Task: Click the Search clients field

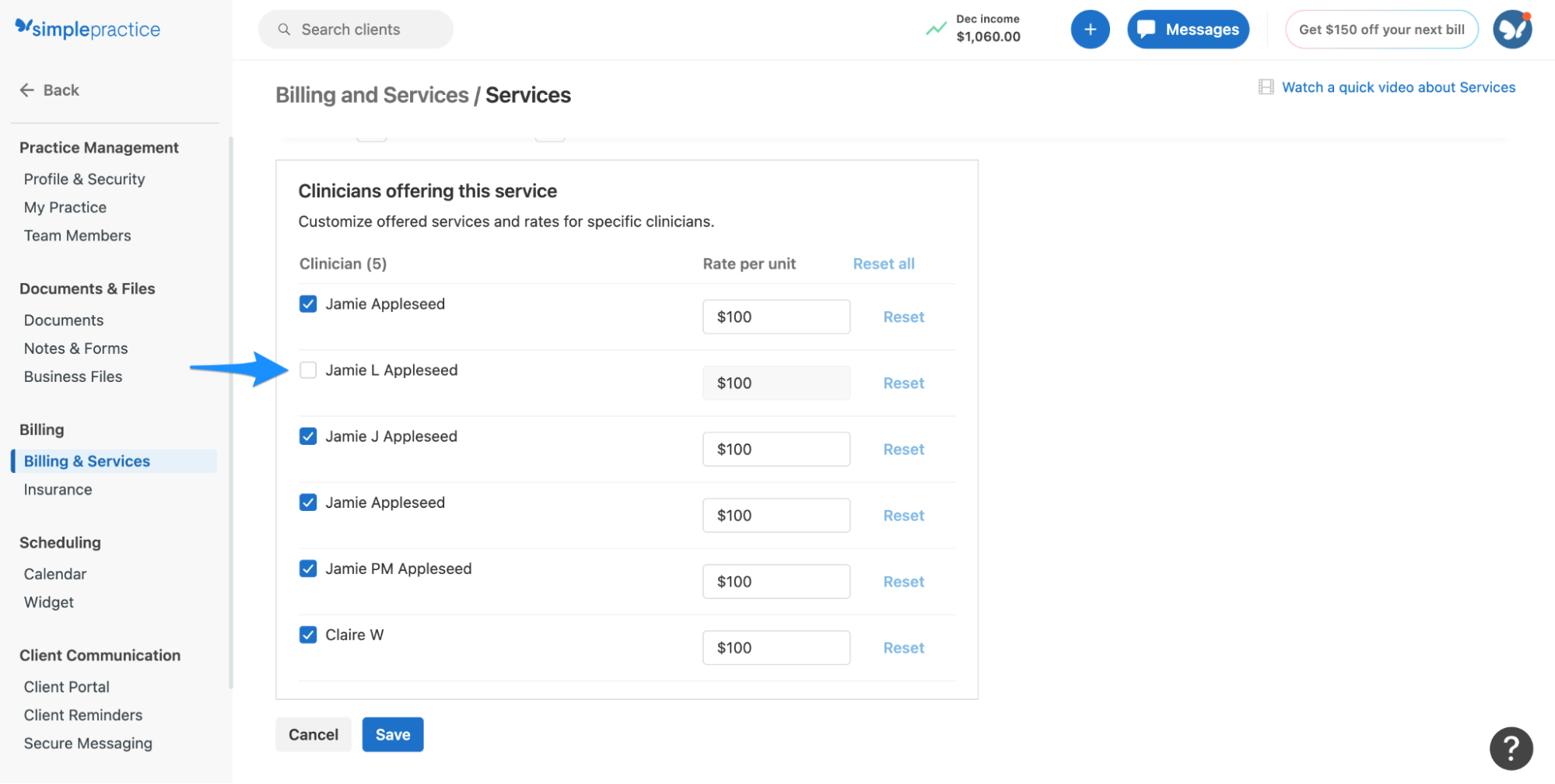Action: tap(355, 30)
